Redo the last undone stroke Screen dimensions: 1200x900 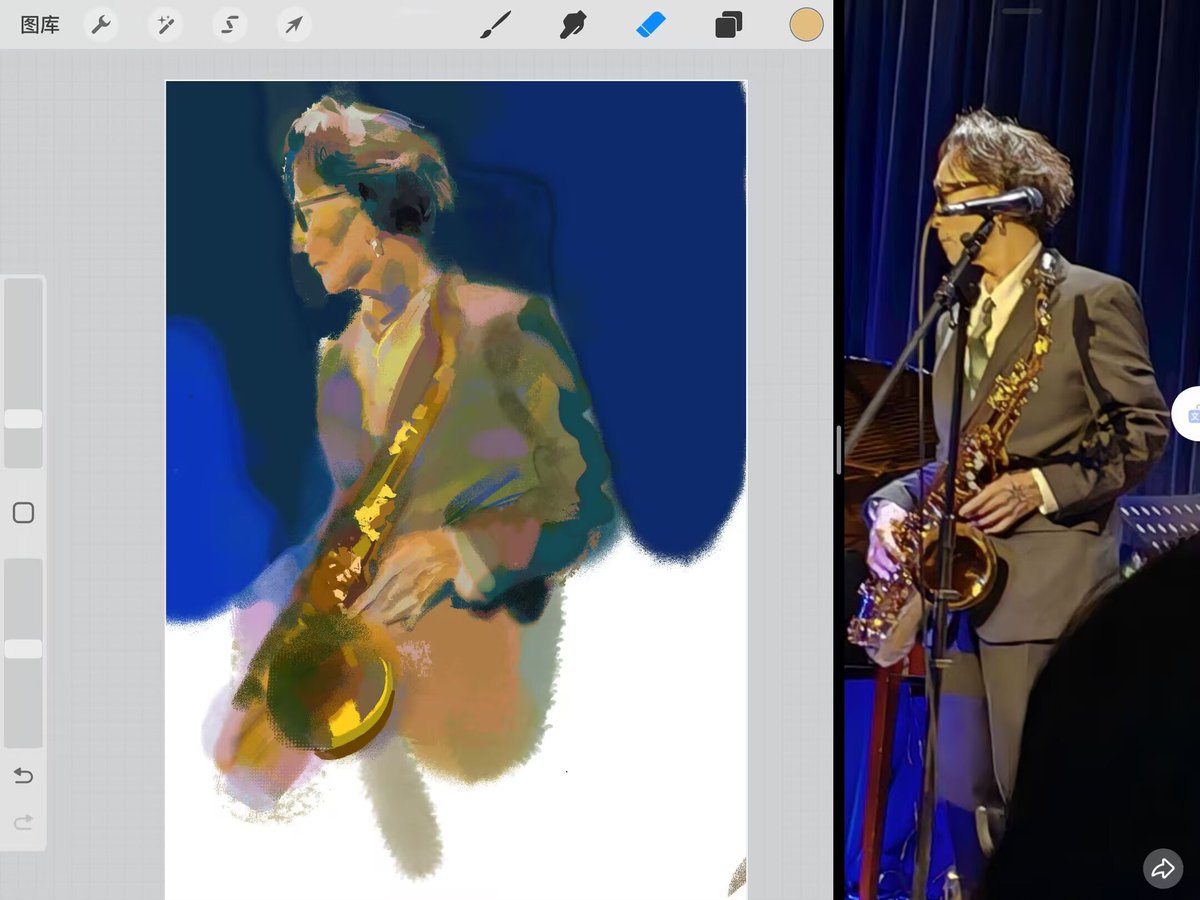click(23, 822)
